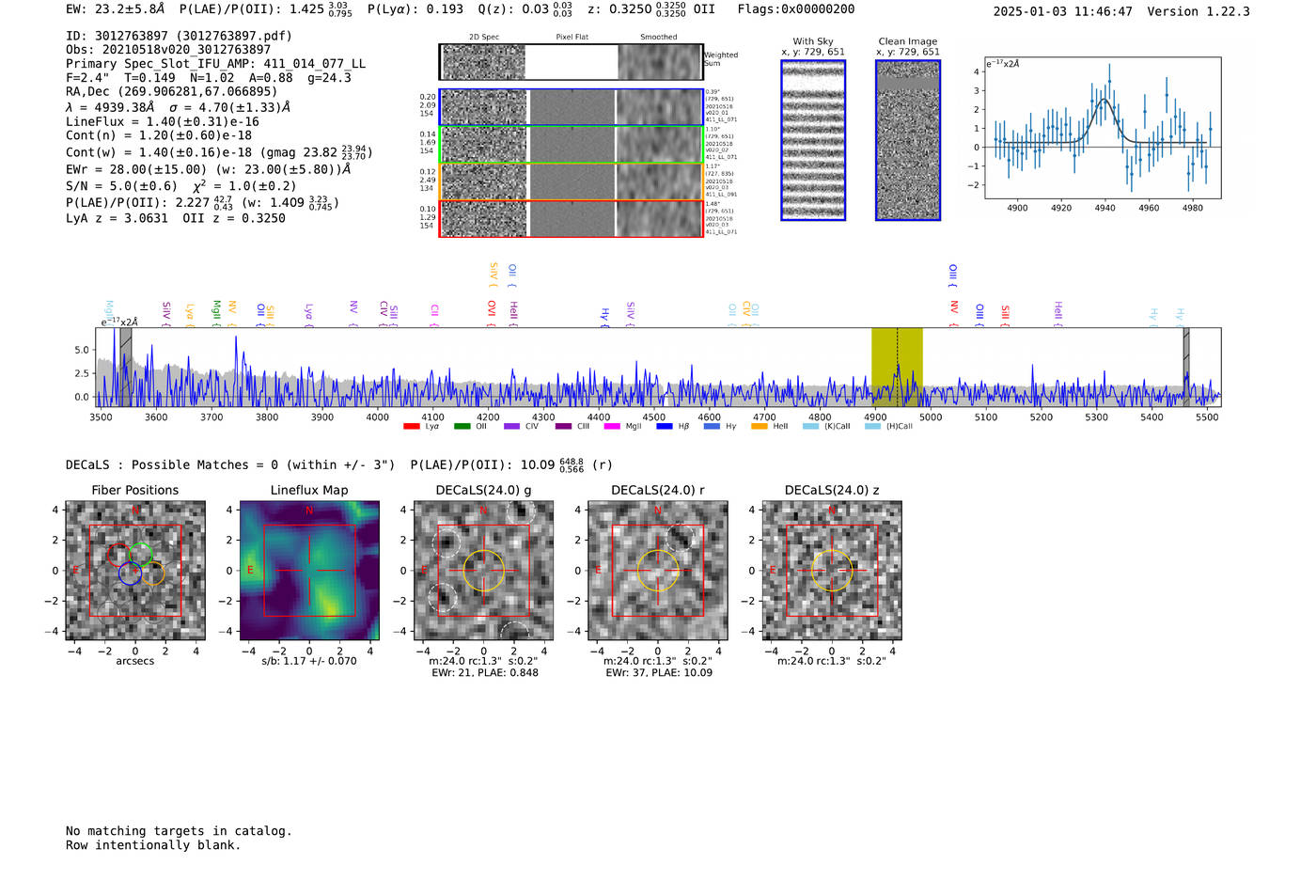Click the "Primary Spec_Slot_IFU_AMP: 411_014_077_LL" line

pyautogui.click(x=215, y=63)
